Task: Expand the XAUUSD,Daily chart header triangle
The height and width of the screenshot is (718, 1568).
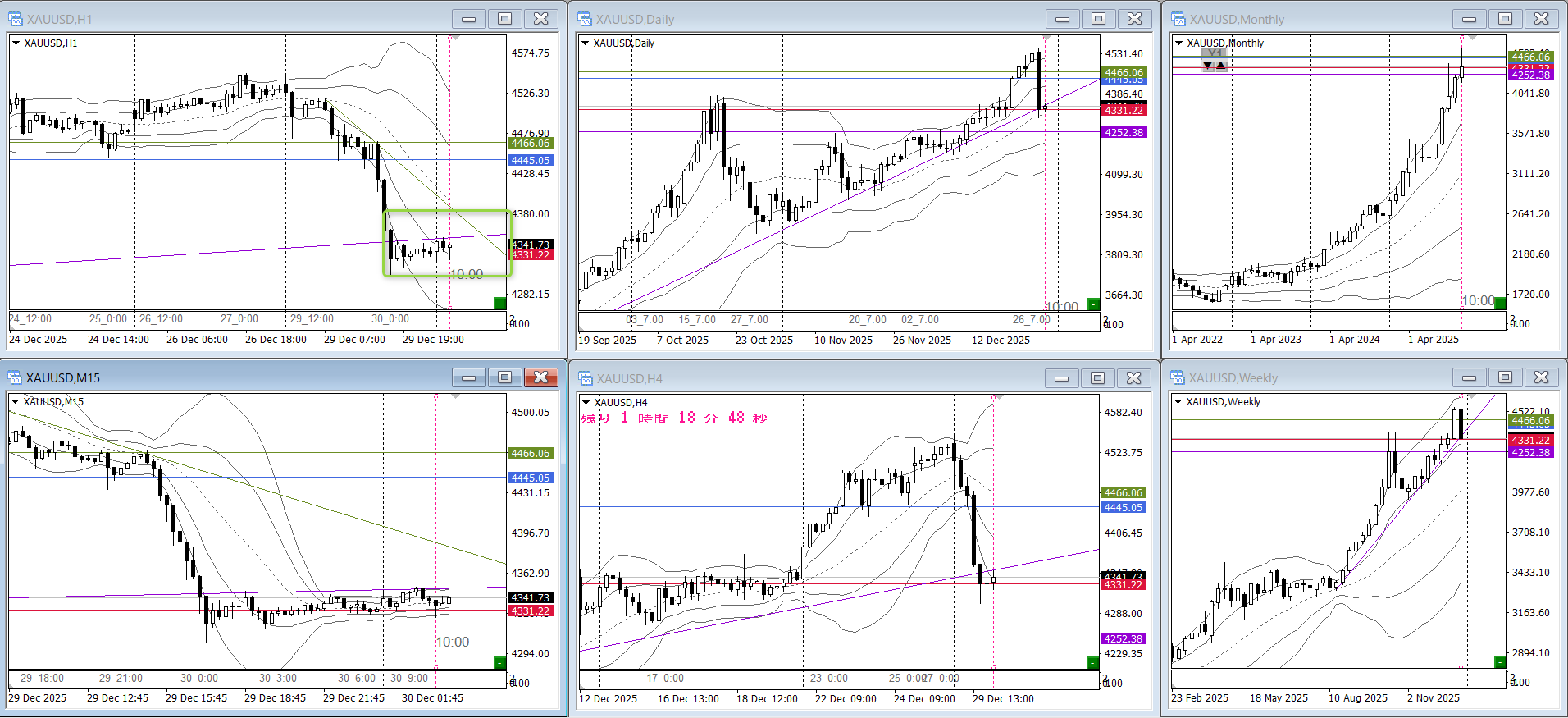Action: point(585,43)
